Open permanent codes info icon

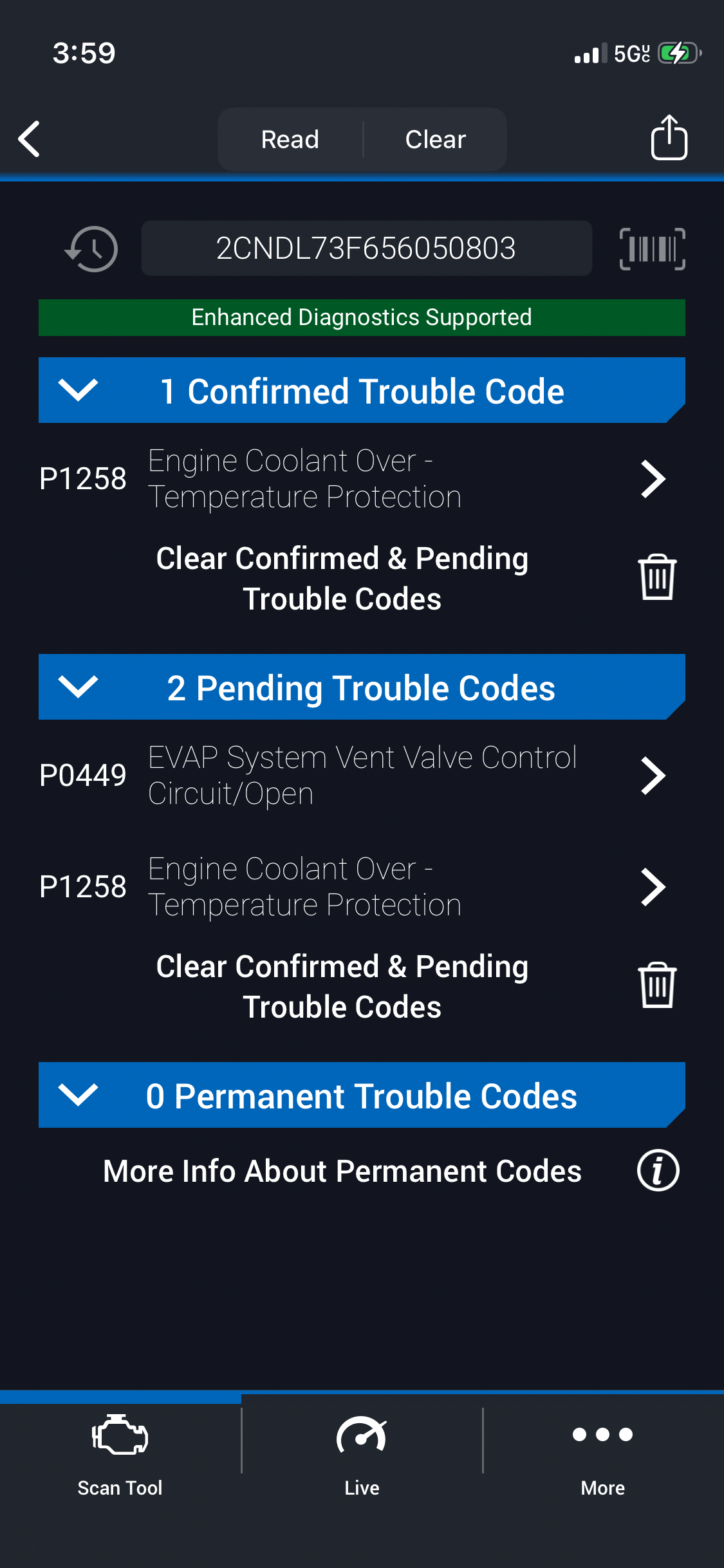tap(658, 1170)
